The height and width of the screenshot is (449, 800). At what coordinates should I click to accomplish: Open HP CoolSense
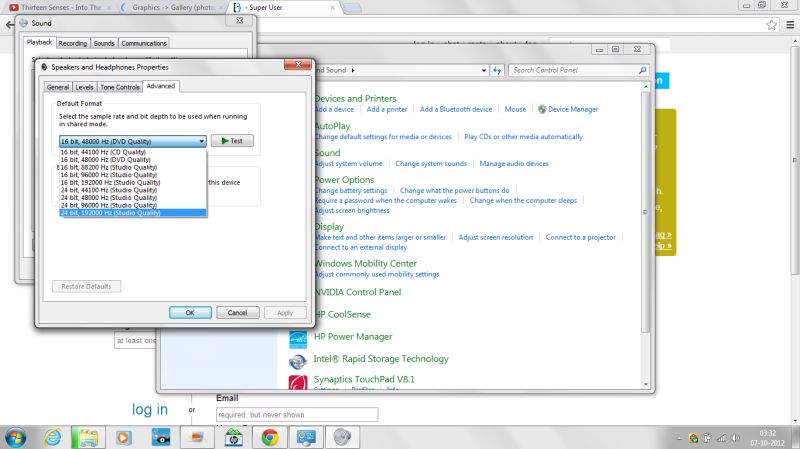coord(342,314)
